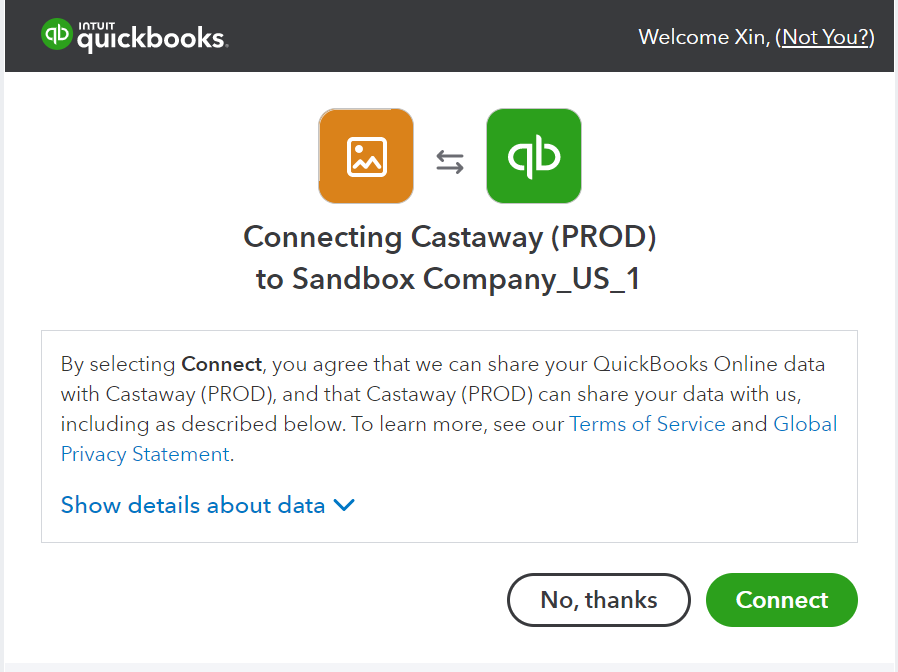Click the bidirectional sync arrows between app icons
This screenshot has width=898, height=672.
(x=449, y=160)
